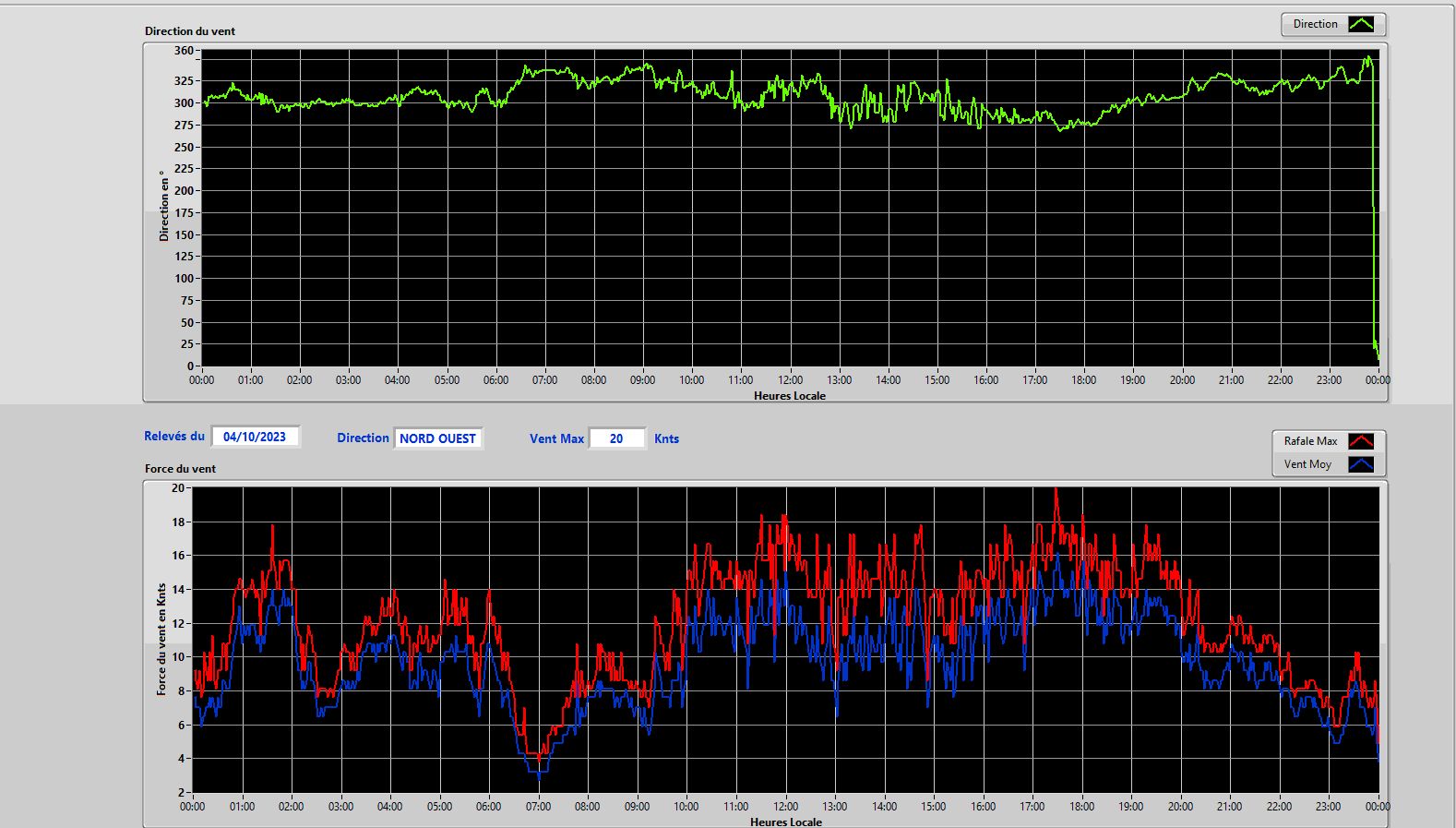Click the 4 value on force axis
This screenshot has height=828, width=1456.
pyautogui.click(x=182, y=759)
